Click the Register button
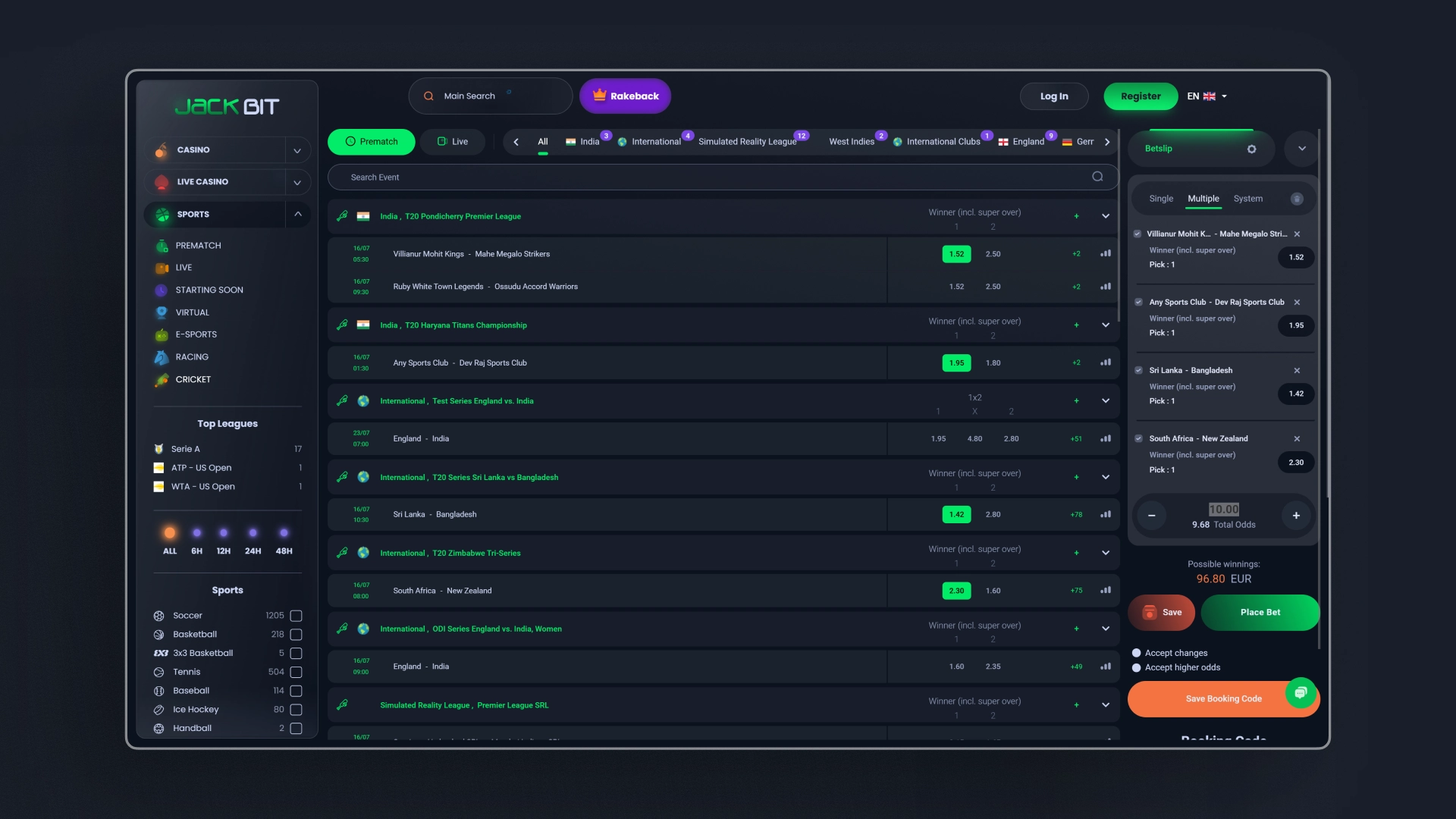1456x819 pixels. tap(1141, 96)
